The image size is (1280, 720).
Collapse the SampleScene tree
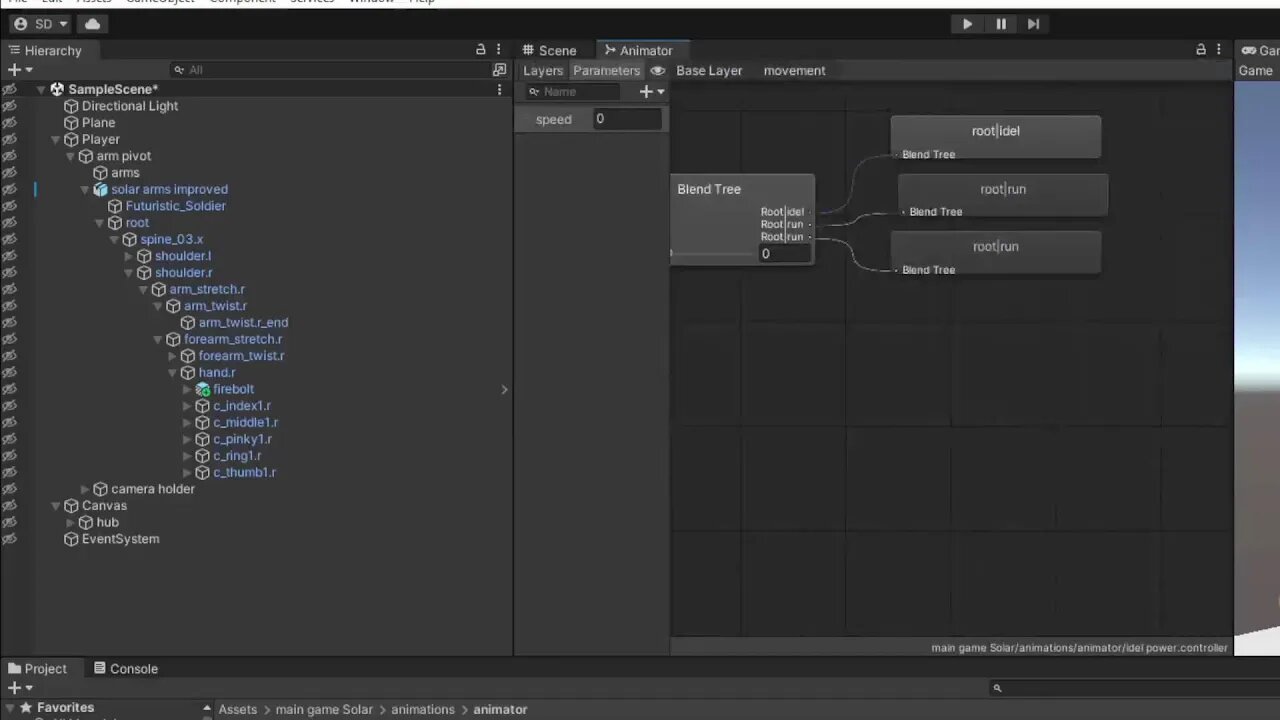(41, 90)
